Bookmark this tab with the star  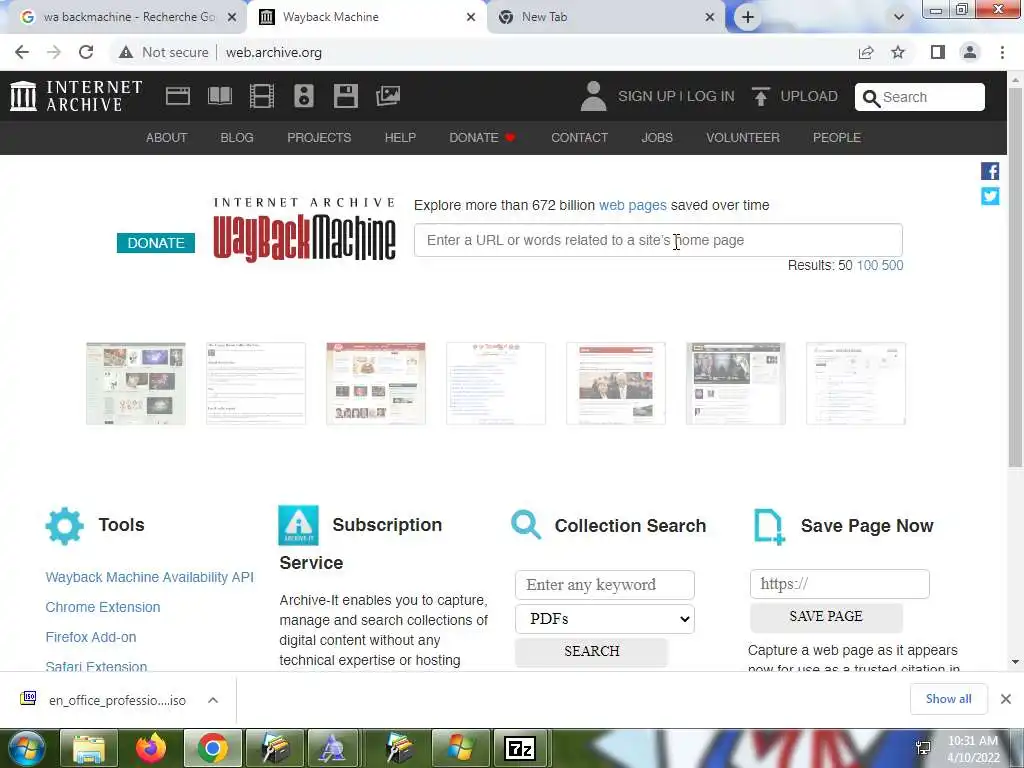(x=898, y=52)
